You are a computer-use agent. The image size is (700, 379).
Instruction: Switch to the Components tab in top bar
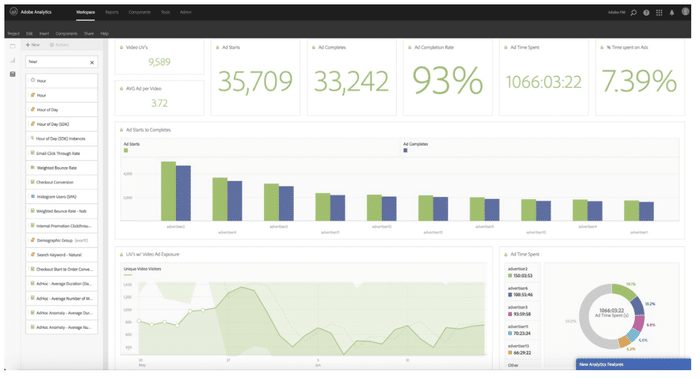(x=140, y=12)
